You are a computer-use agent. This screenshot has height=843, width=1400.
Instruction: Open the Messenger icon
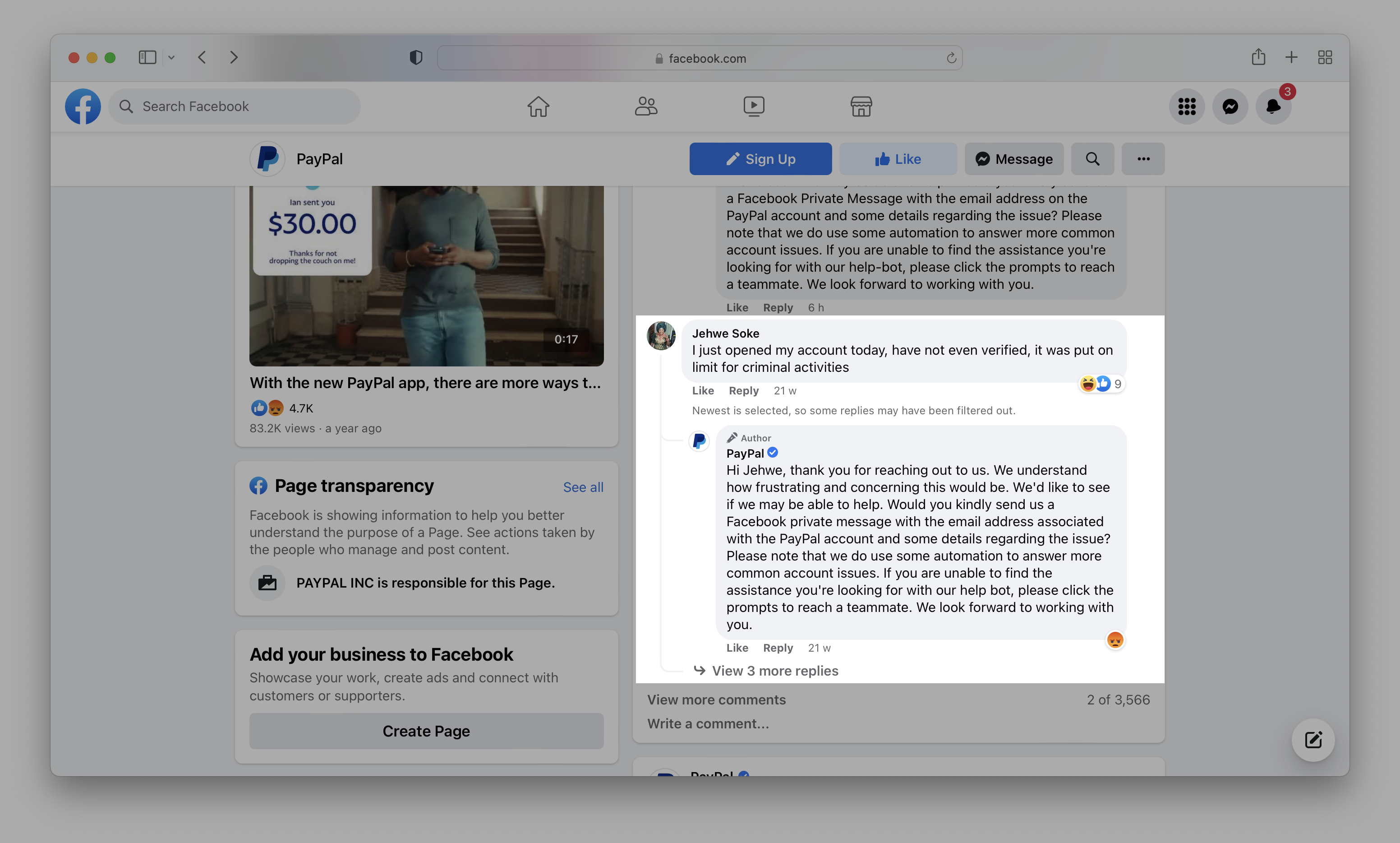tap(1230, 106)
